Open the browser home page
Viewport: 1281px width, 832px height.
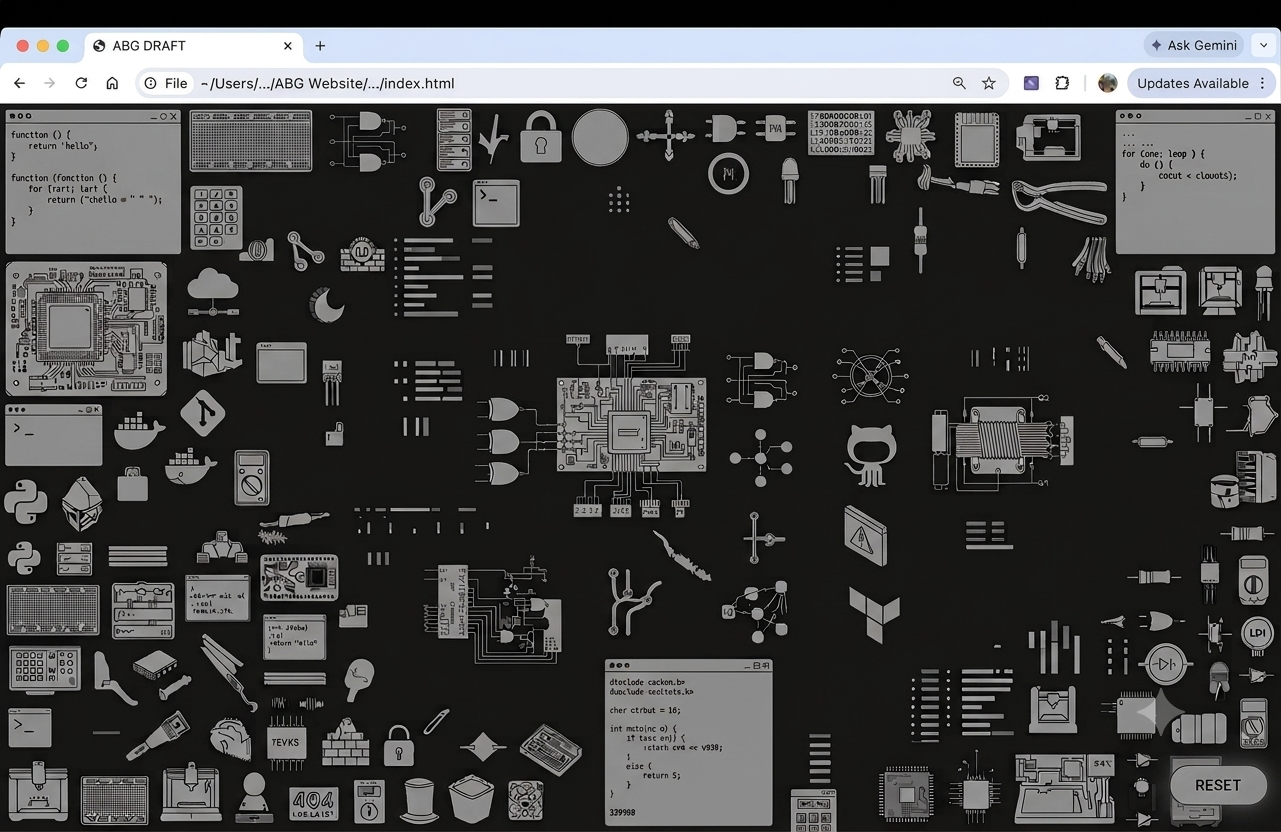click(x=112, y=83)
